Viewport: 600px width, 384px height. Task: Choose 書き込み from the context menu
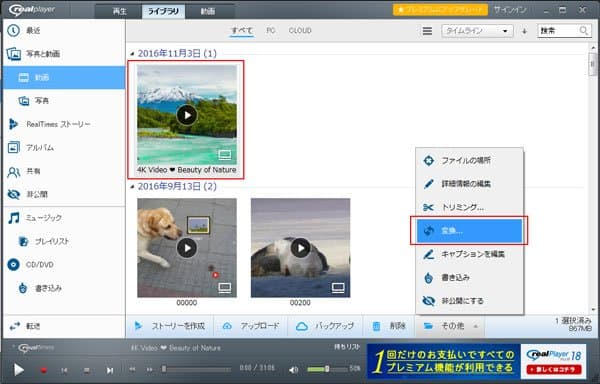(470, 278)
